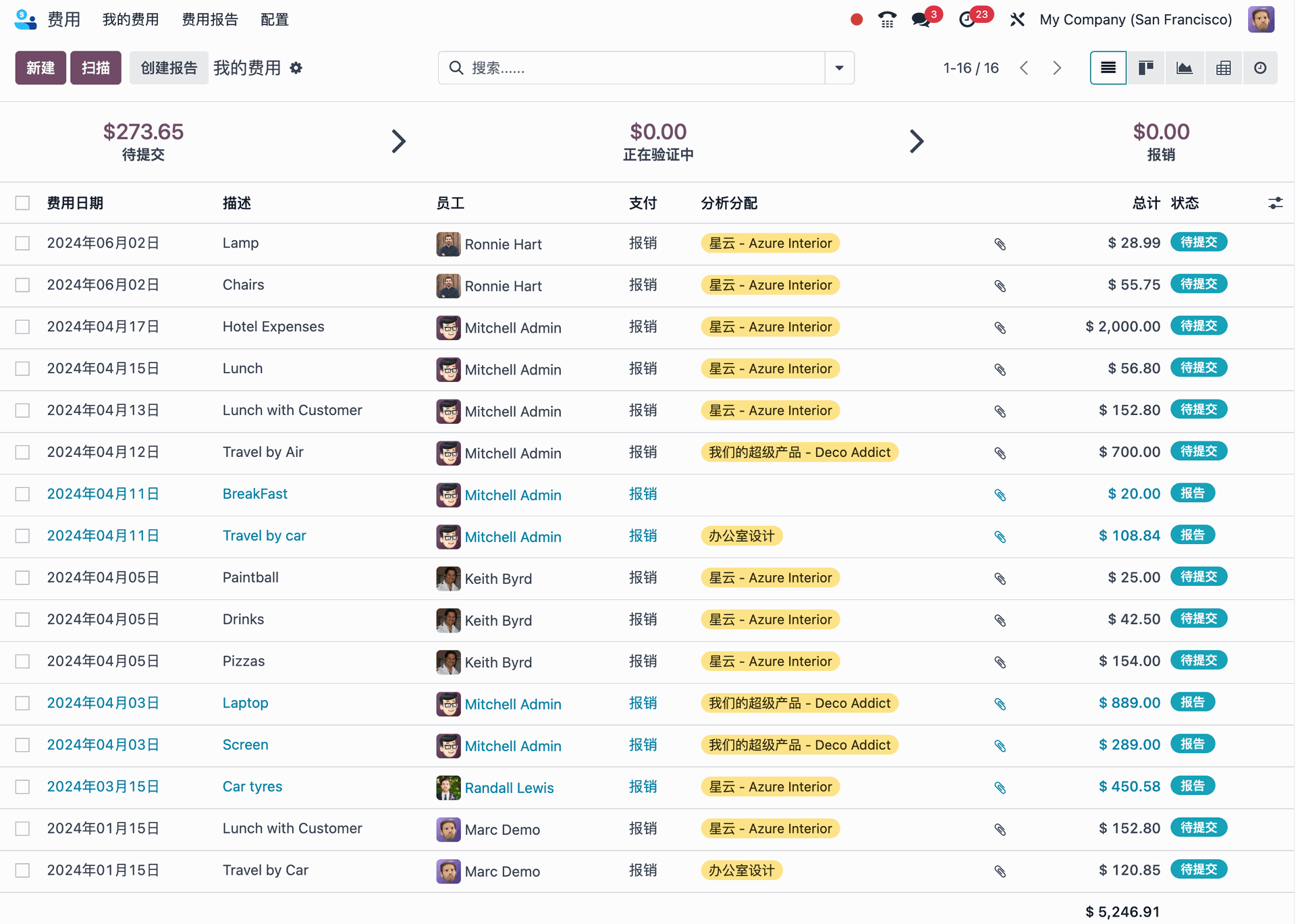1296x924 pixels.
Task: Switch to pivot table view
Action: [1223, 67]
